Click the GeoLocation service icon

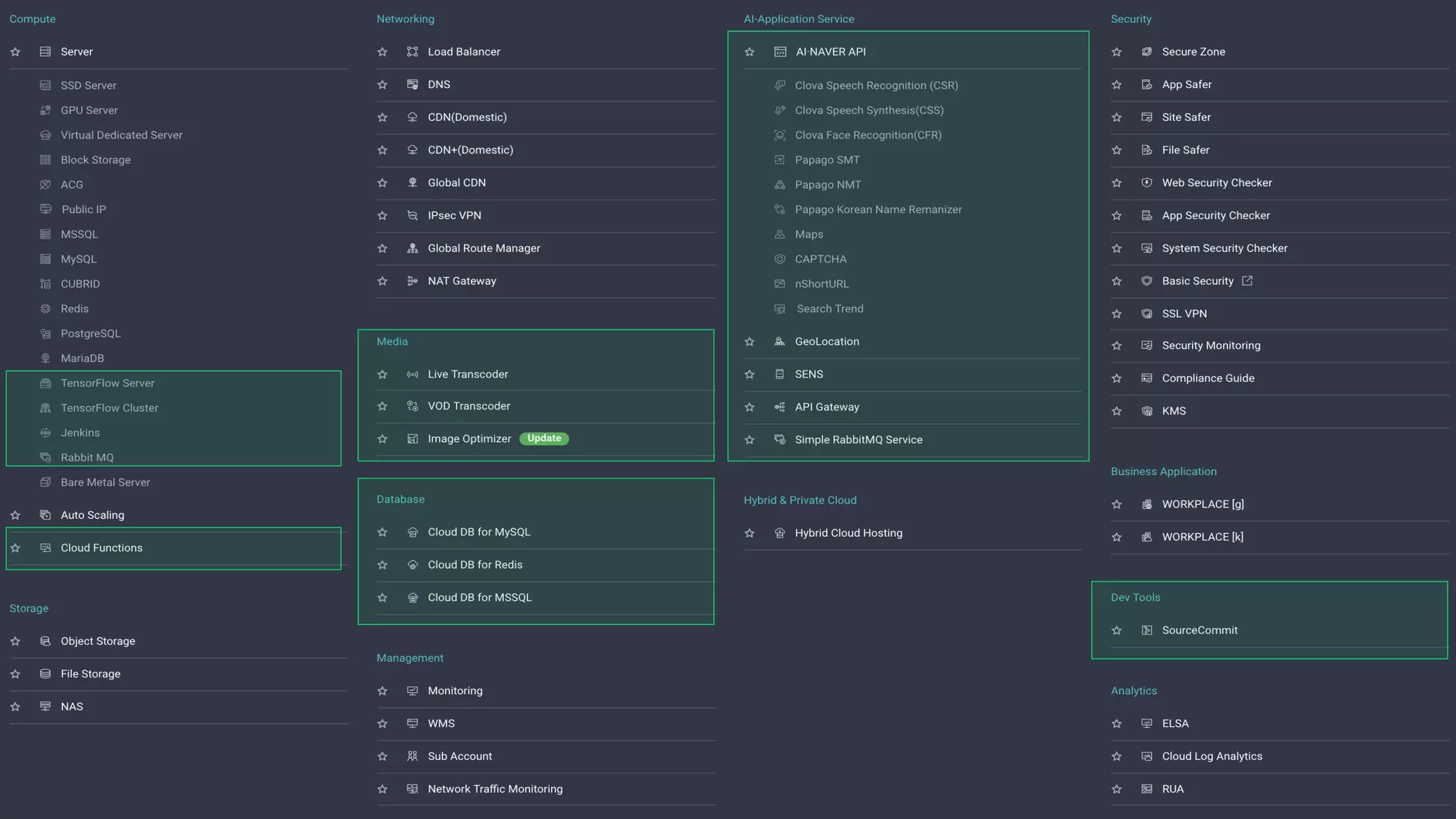780,342
